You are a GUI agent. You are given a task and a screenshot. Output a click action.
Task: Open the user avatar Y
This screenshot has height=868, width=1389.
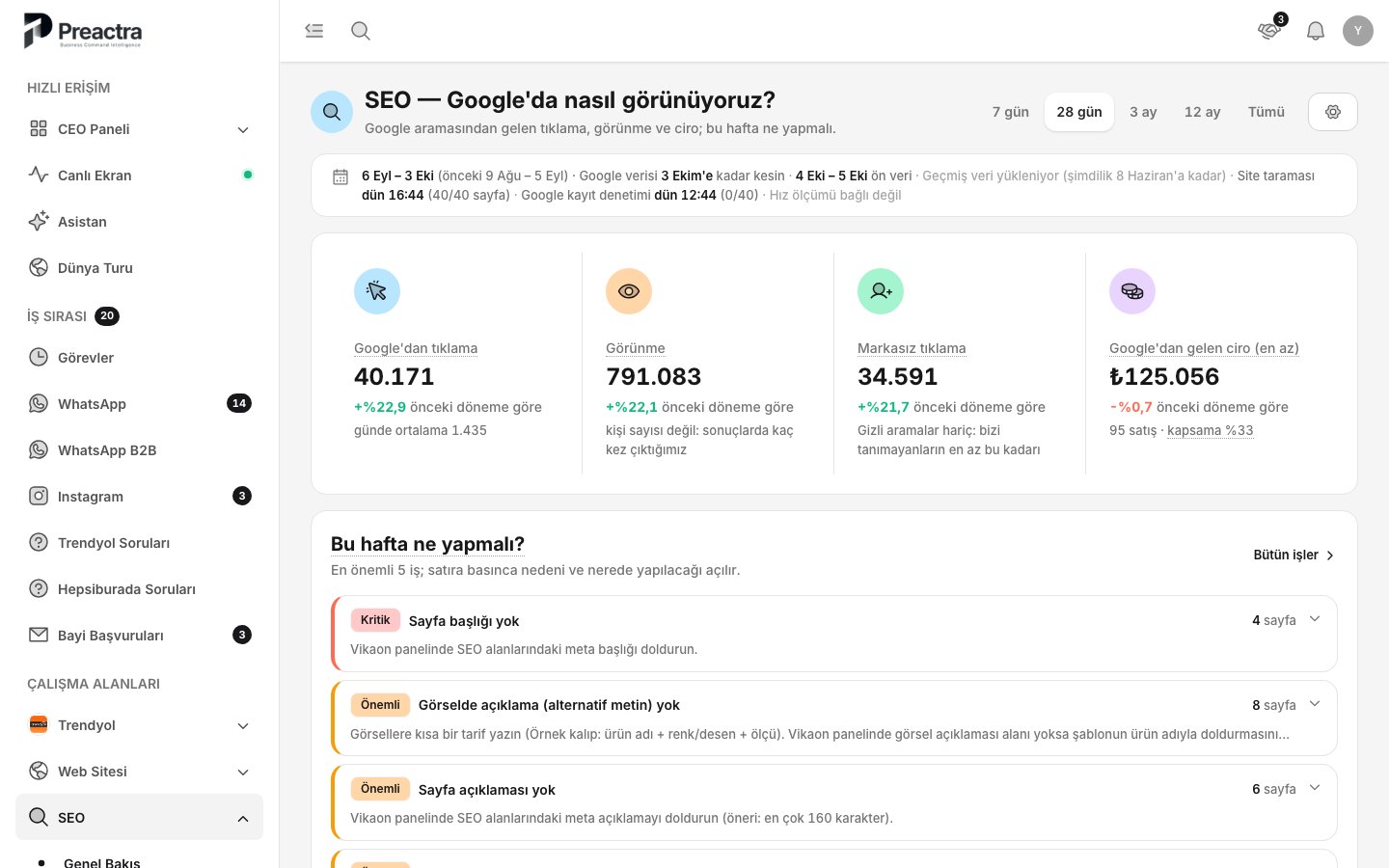(x=1358, y=31)
